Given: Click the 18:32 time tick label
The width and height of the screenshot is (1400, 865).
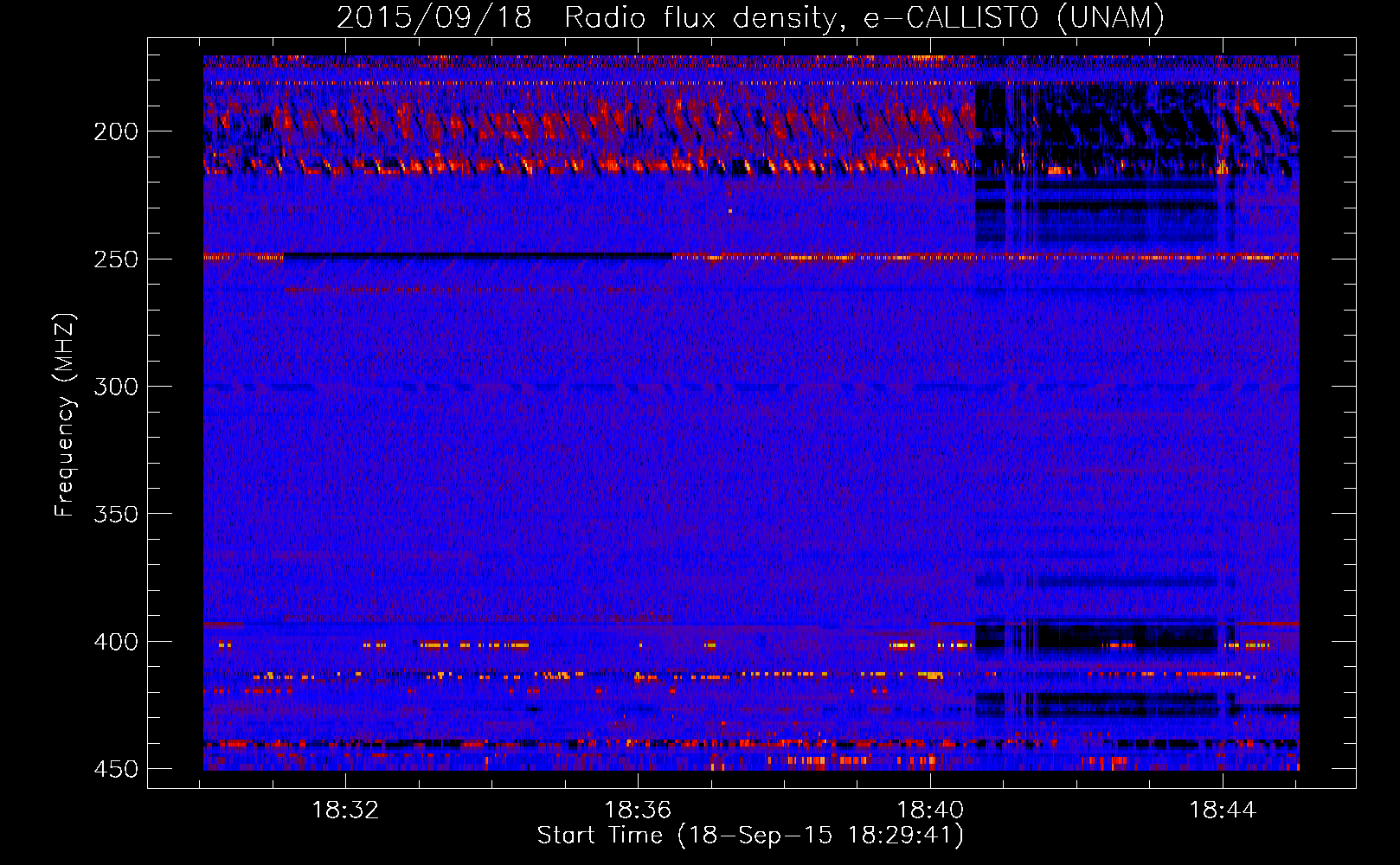Looking at the screenshot, I should point(345,811).
